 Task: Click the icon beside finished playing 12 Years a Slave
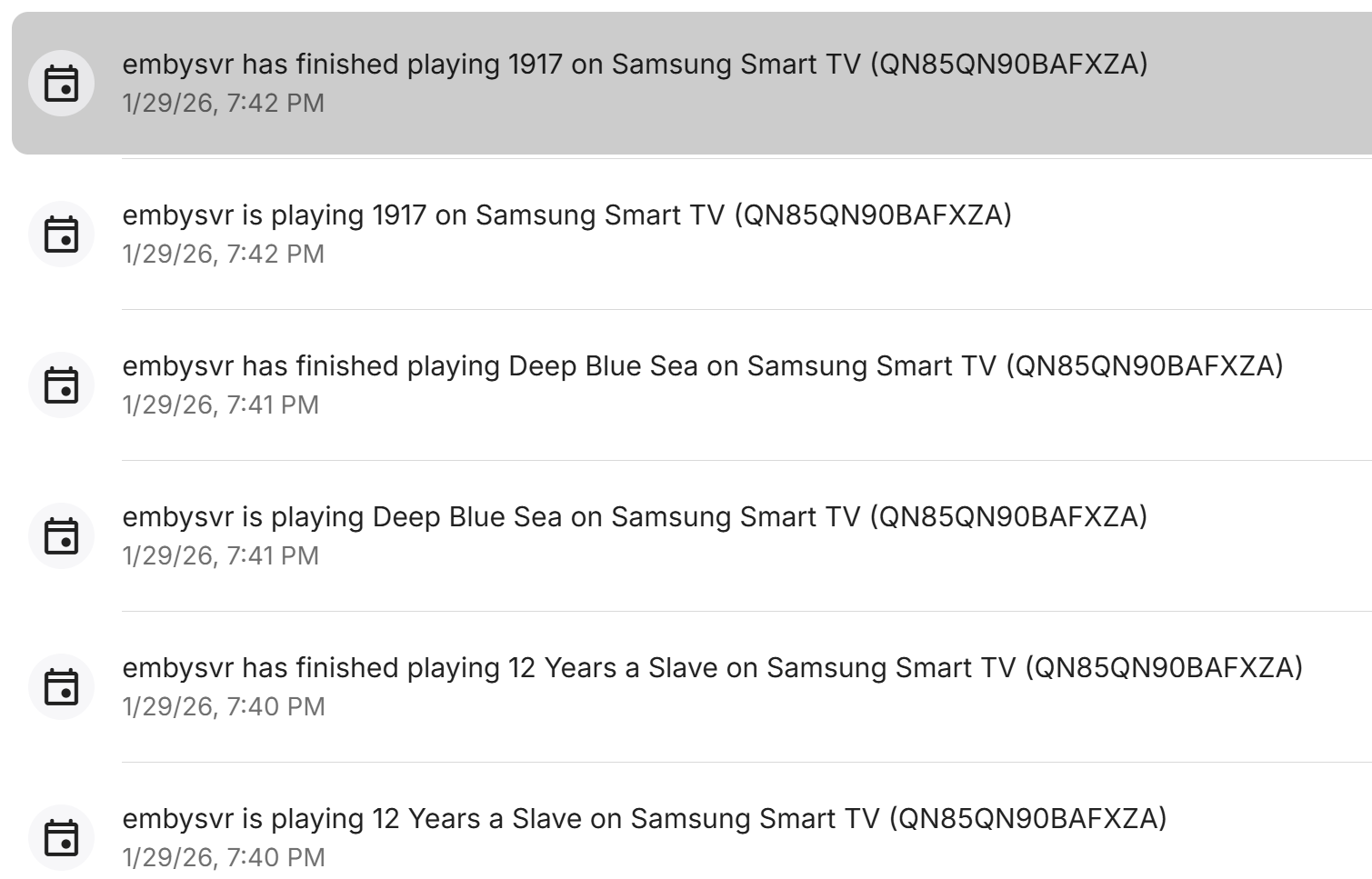pos(62,687)
